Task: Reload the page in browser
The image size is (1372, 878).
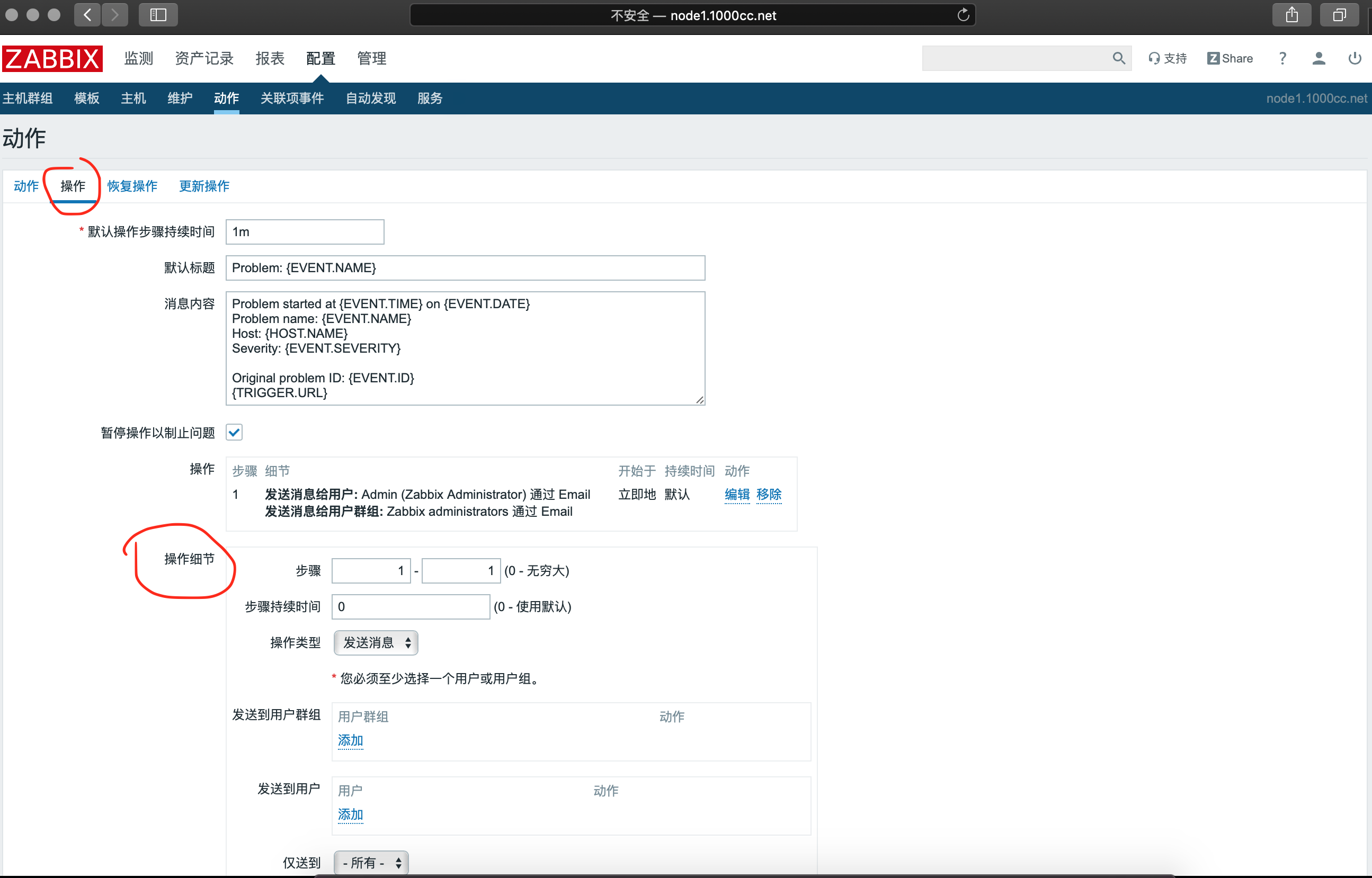Action: coord(963,15)
